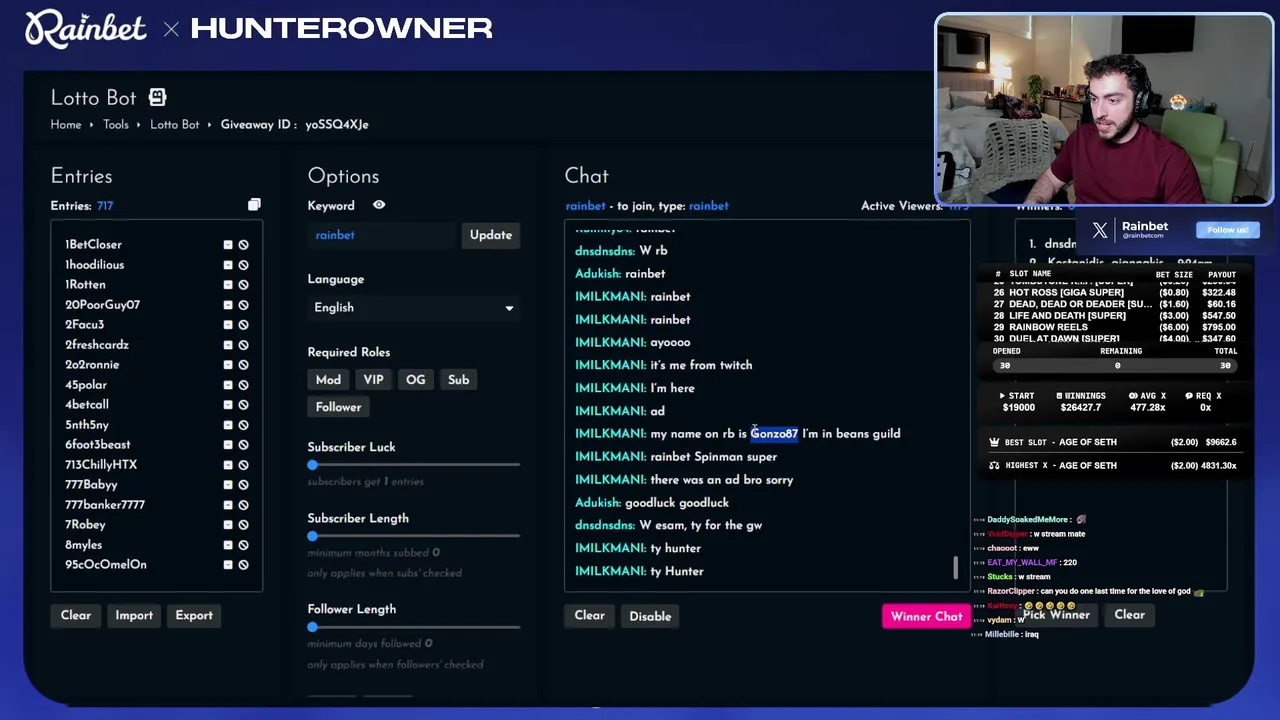1280x720 pixels.
Task: Remove entry 1hoodilious with its minus icon
Action: (x=228, y=265)
